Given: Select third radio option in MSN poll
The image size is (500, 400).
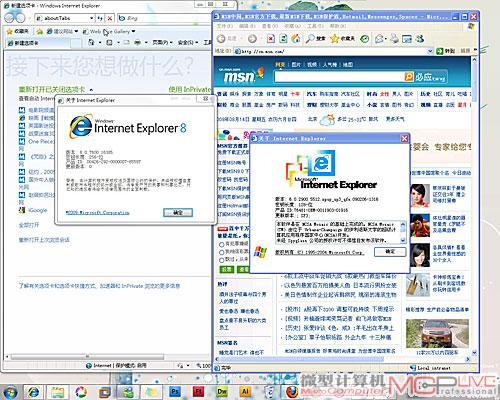Looking at the screenshot, I should coord(221,260).
